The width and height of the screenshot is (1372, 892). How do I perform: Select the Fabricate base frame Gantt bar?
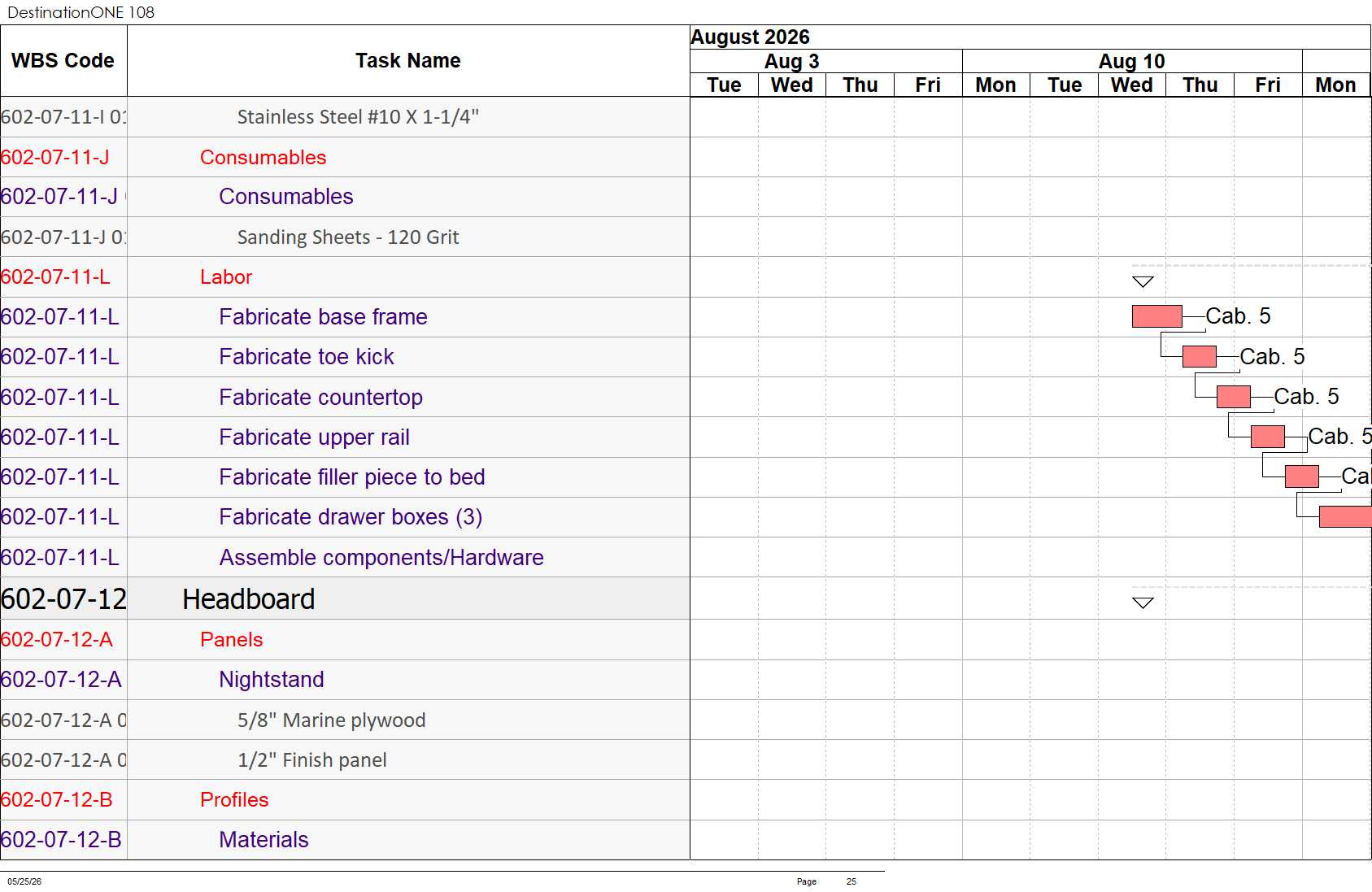tap(1156, 316)
